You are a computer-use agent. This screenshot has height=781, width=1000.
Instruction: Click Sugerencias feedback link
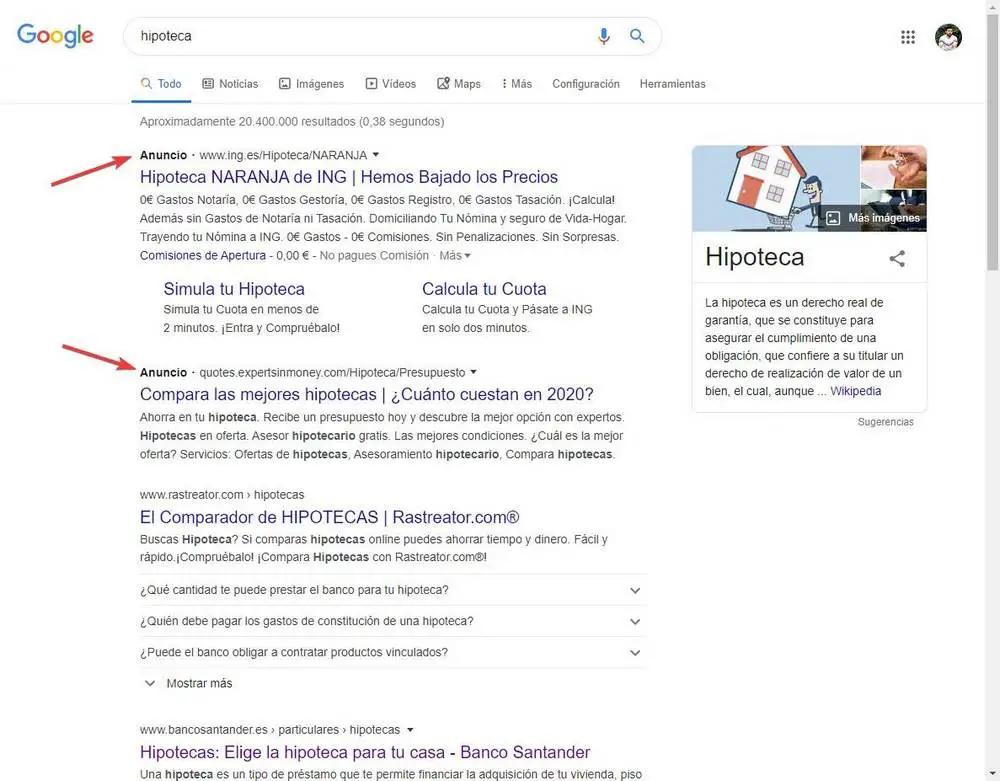coord(885,422)
